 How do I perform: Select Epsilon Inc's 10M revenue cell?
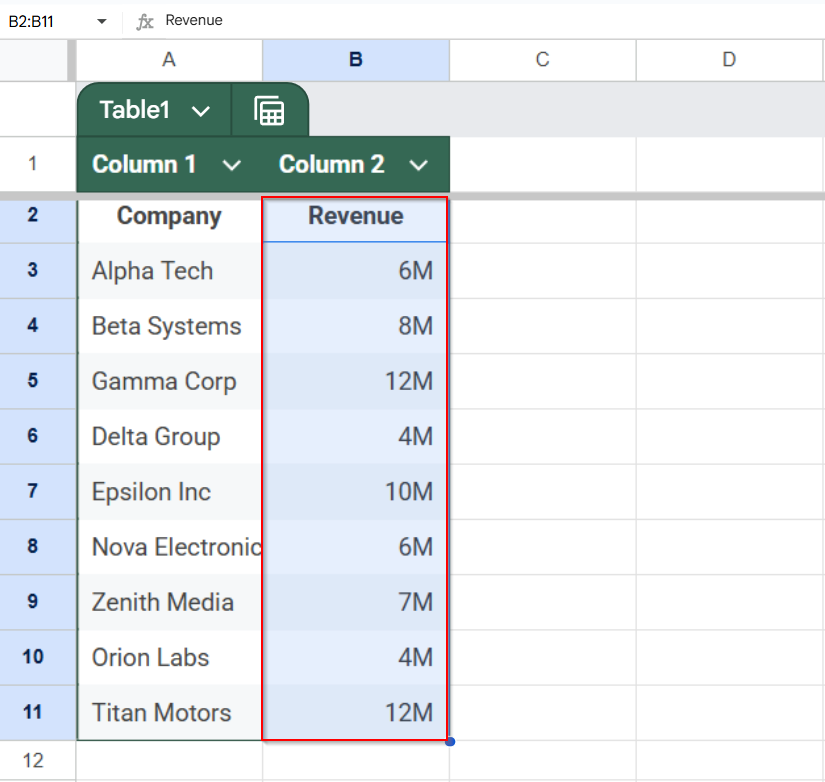coord(356,492)
